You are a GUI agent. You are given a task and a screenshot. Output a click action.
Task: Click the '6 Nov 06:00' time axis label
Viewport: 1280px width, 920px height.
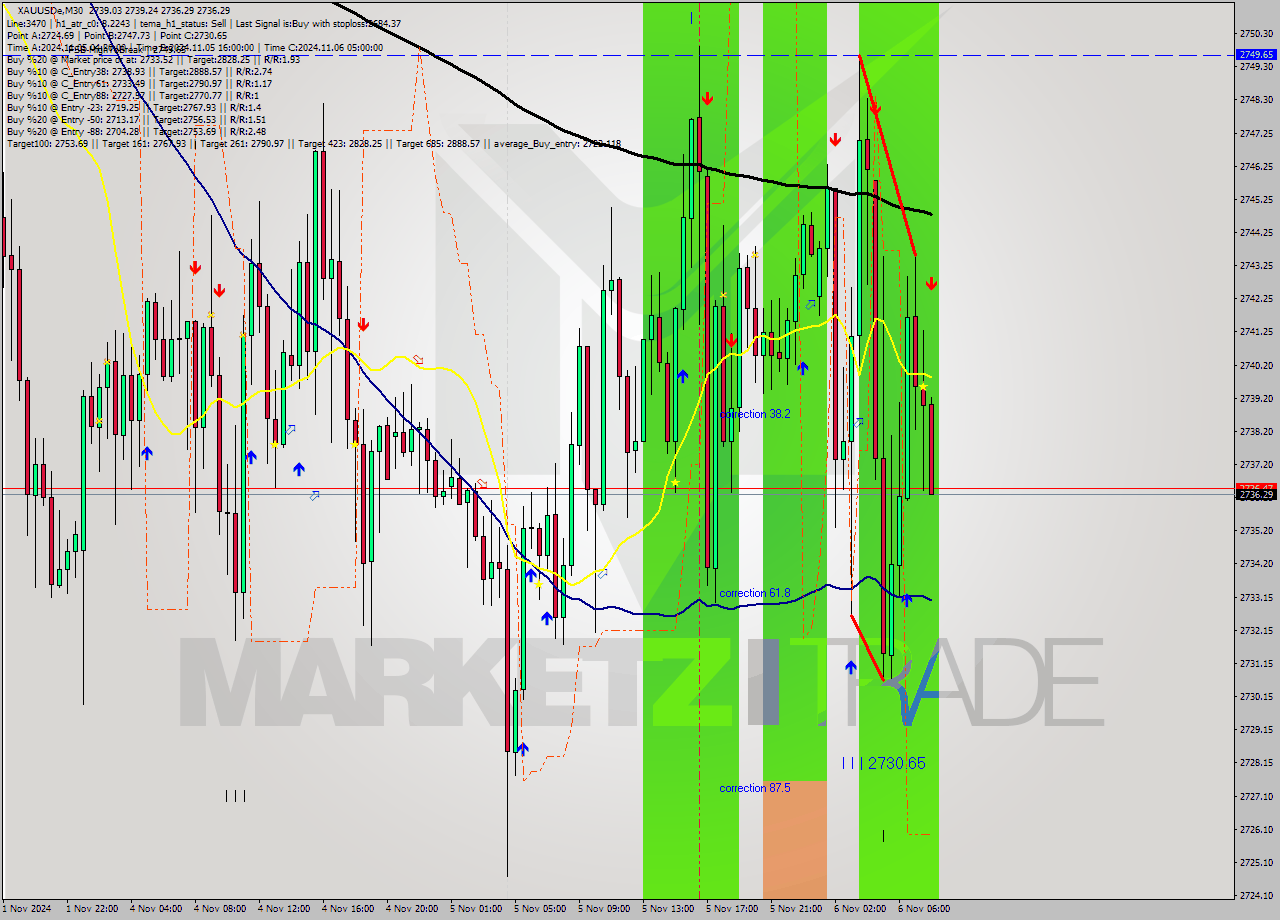(924, 909)
